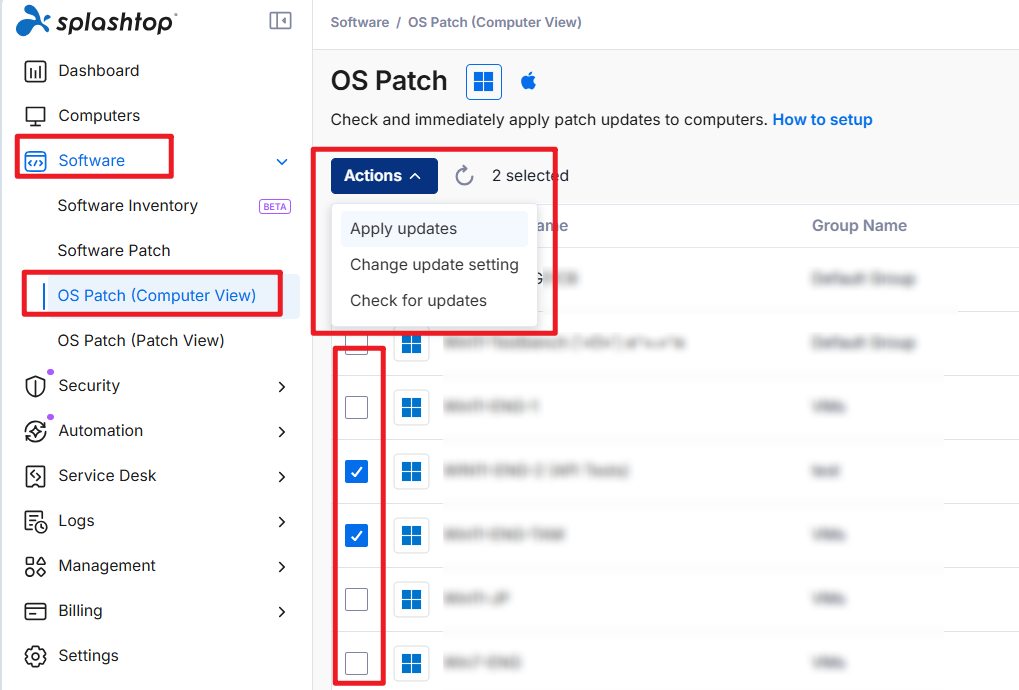This screenshot has height=690, width=1019.
Task: Open the How to setup link
Action: click(x=822, y=120)
